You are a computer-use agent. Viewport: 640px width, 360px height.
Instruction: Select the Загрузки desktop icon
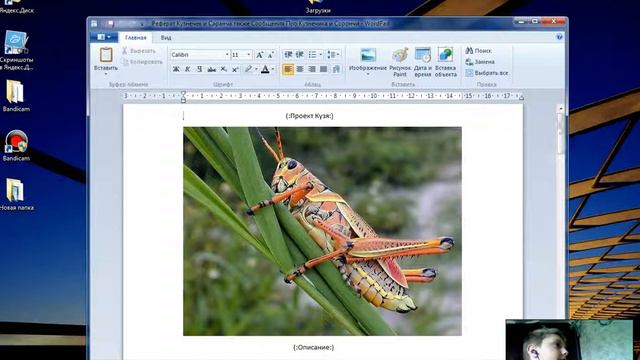pos(318,7)
